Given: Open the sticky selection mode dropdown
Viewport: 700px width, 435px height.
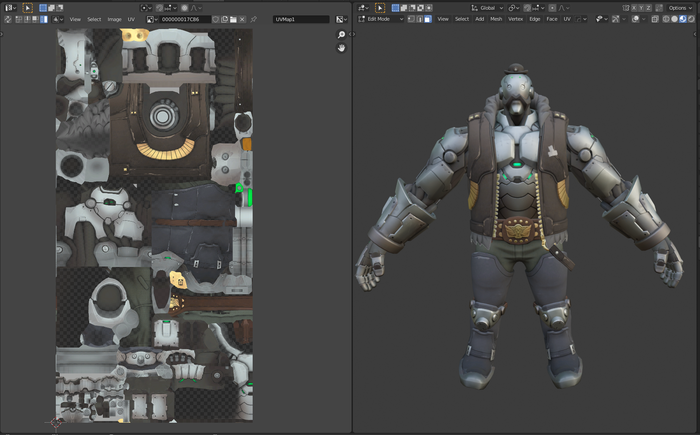Looking at the screenshot, I should coord(58,19).
